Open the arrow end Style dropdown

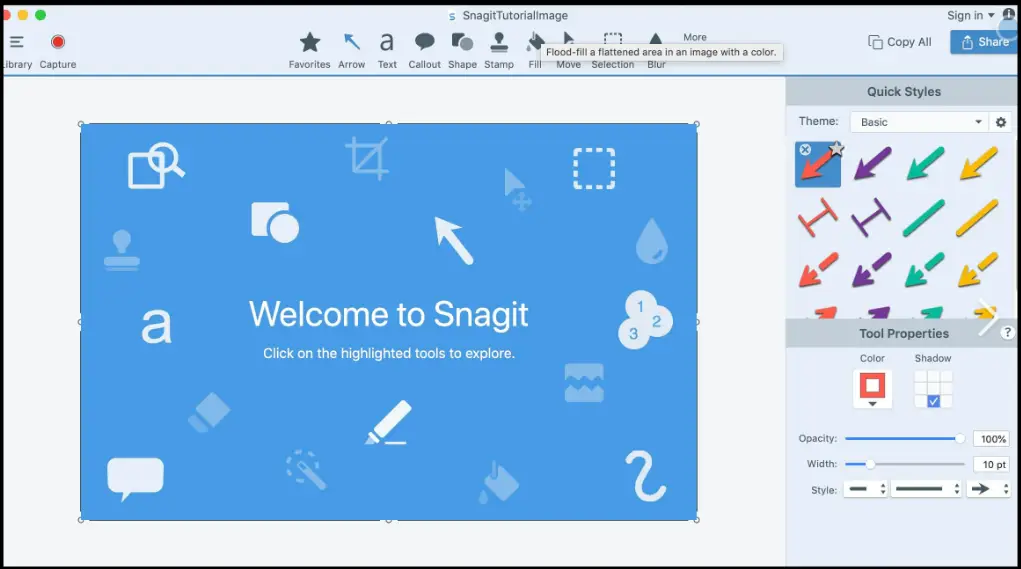pyautogui.click(x=988, y=489)
